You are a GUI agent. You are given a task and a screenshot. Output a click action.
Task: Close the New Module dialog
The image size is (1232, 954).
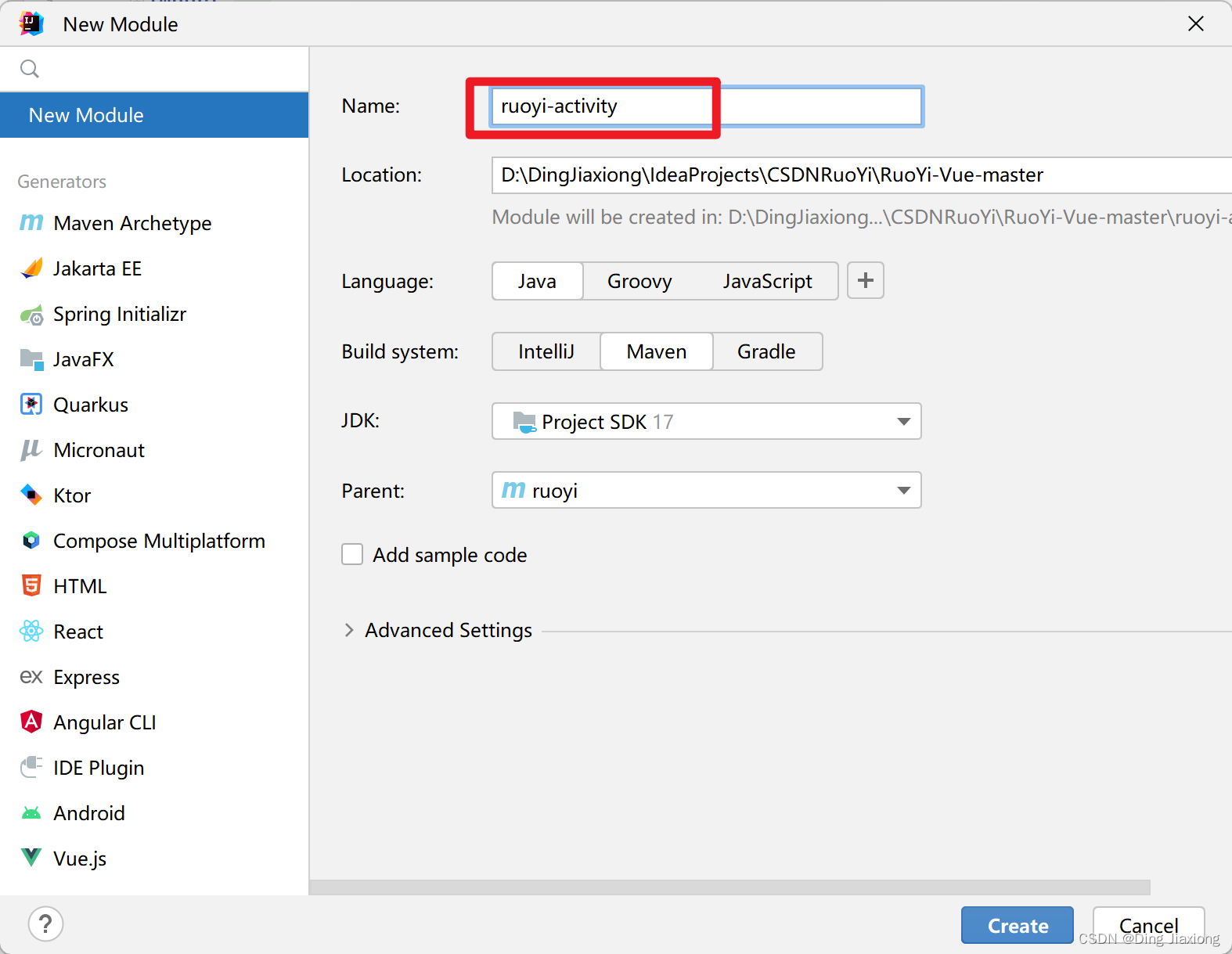pyautogui.click(x=1196, y=24)
